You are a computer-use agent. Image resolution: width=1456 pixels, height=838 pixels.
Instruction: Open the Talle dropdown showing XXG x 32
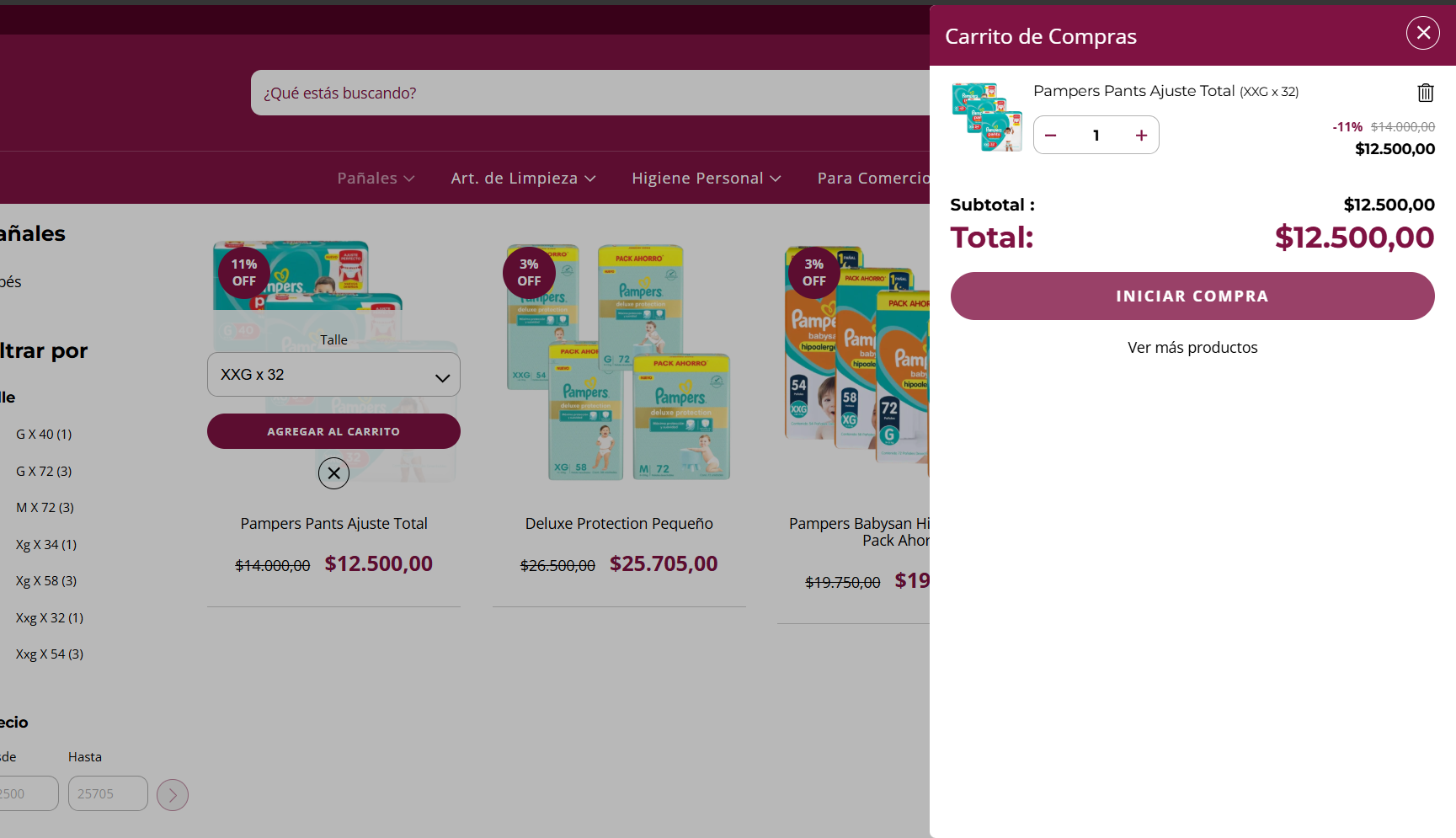(333, 375)
